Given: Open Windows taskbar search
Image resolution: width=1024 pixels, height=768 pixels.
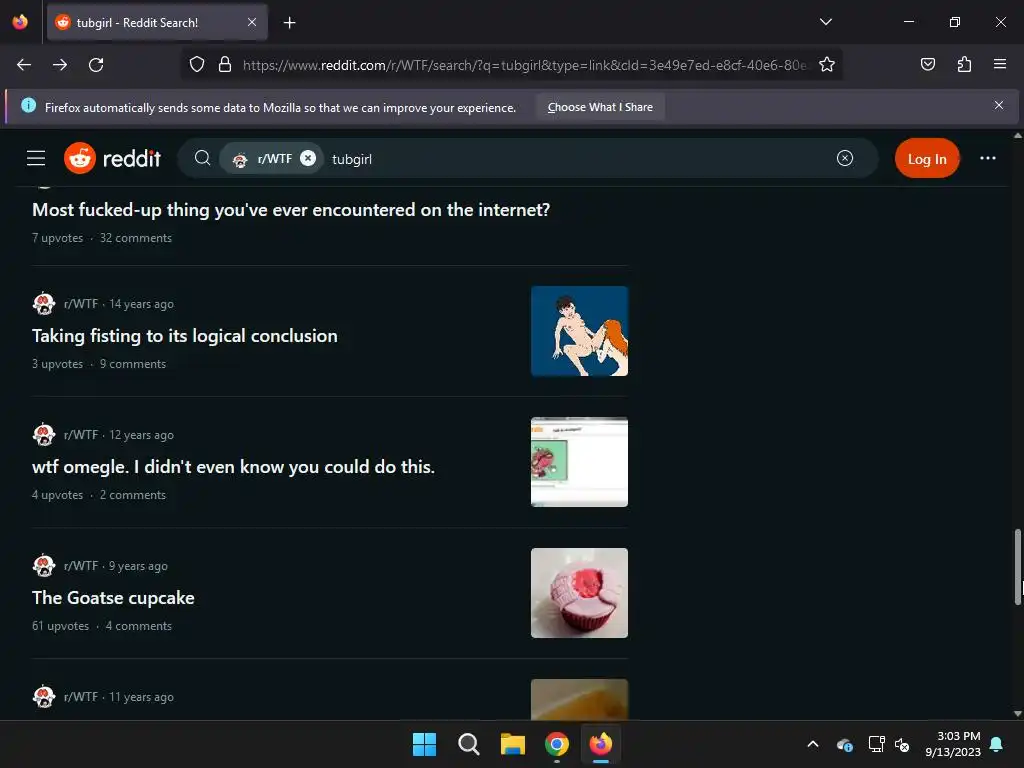Looking at the screenshot, I should click(468, 744).
